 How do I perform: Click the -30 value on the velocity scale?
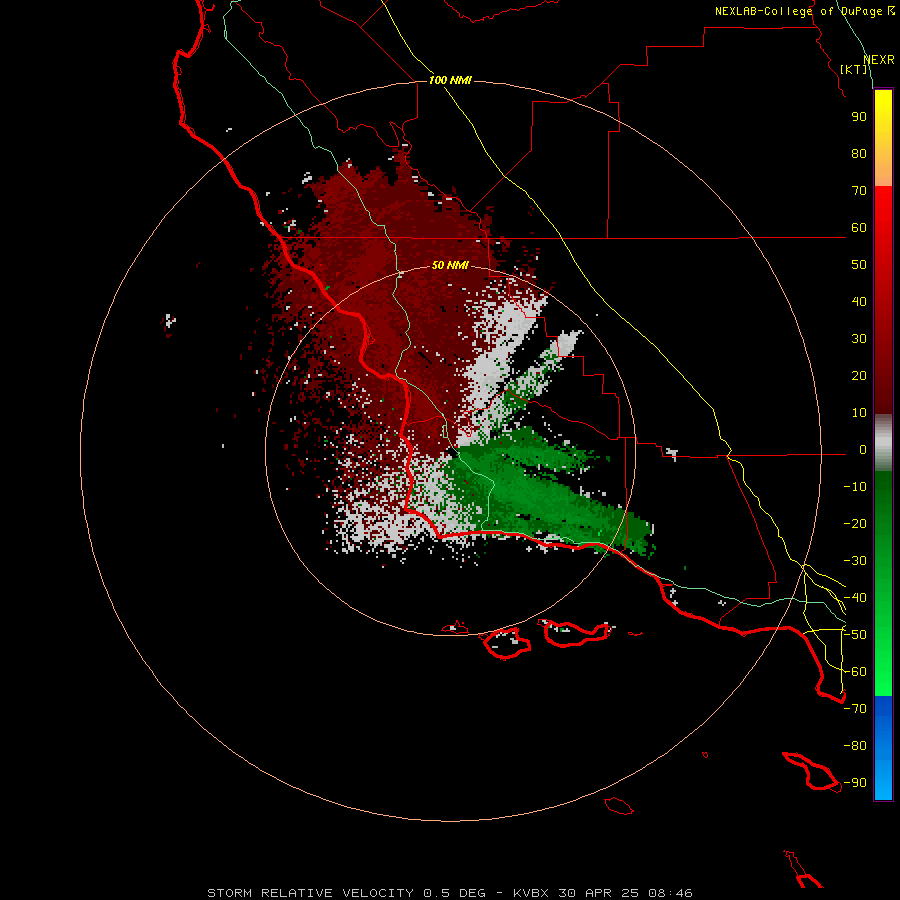855,561
